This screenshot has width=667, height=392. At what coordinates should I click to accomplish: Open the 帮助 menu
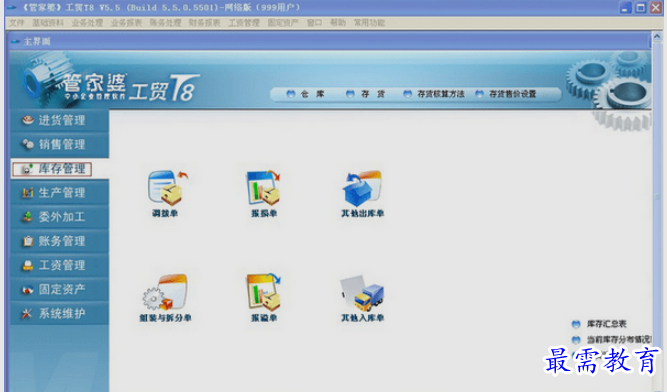coord(338,23)
